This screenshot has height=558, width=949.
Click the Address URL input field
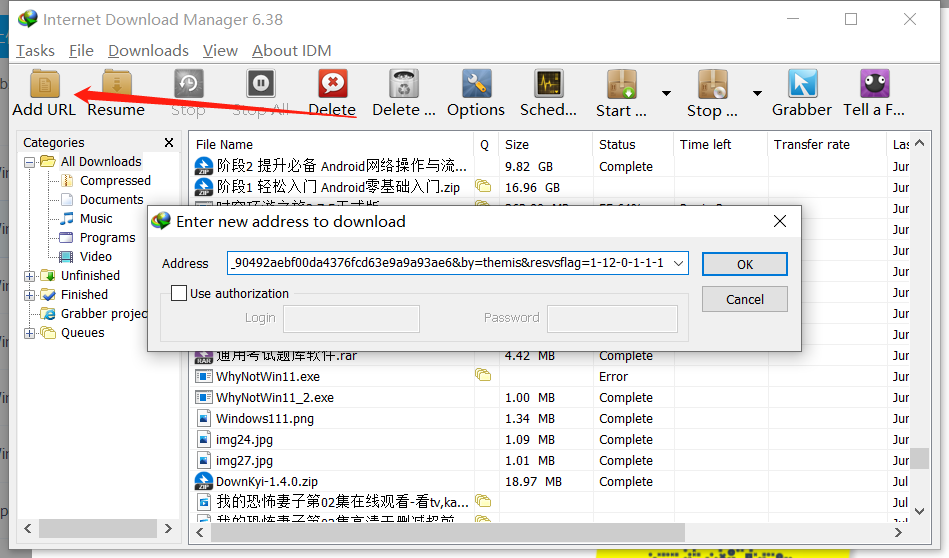tap(448, 263)
